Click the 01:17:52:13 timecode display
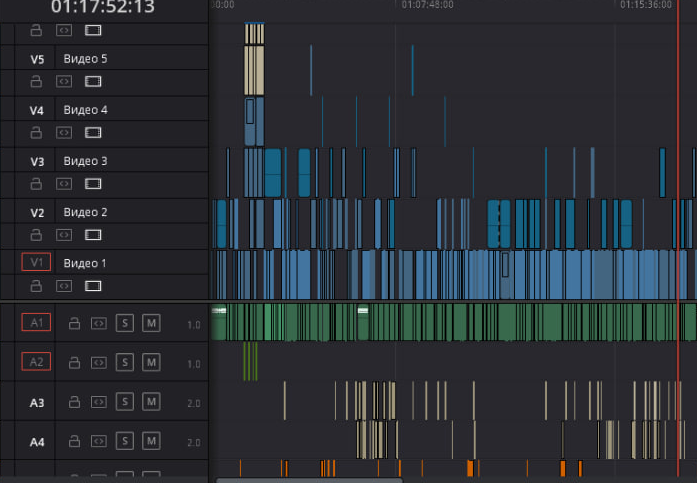 (x=103, y=7)
